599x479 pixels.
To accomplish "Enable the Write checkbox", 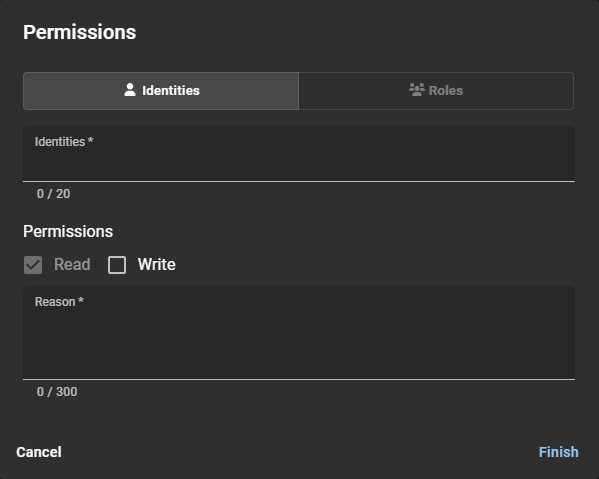I will pos(117,265).
